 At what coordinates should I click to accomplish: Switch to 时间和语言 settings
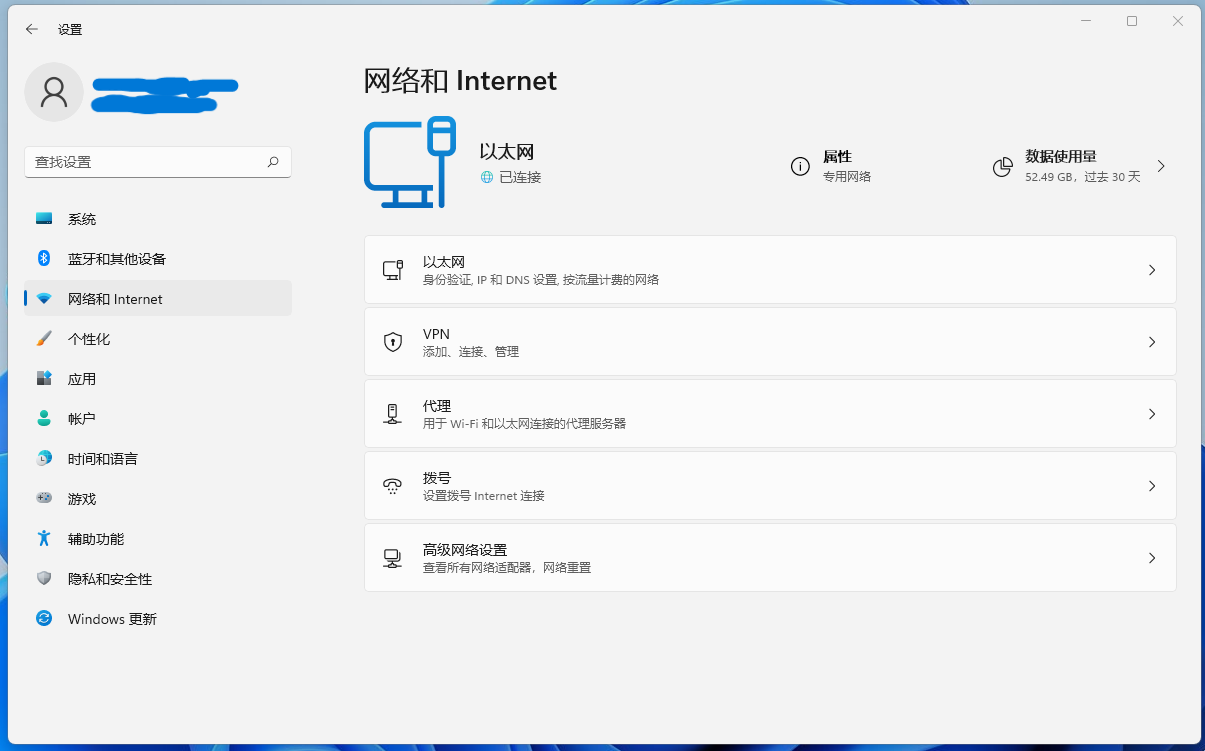tap(158, 459)
